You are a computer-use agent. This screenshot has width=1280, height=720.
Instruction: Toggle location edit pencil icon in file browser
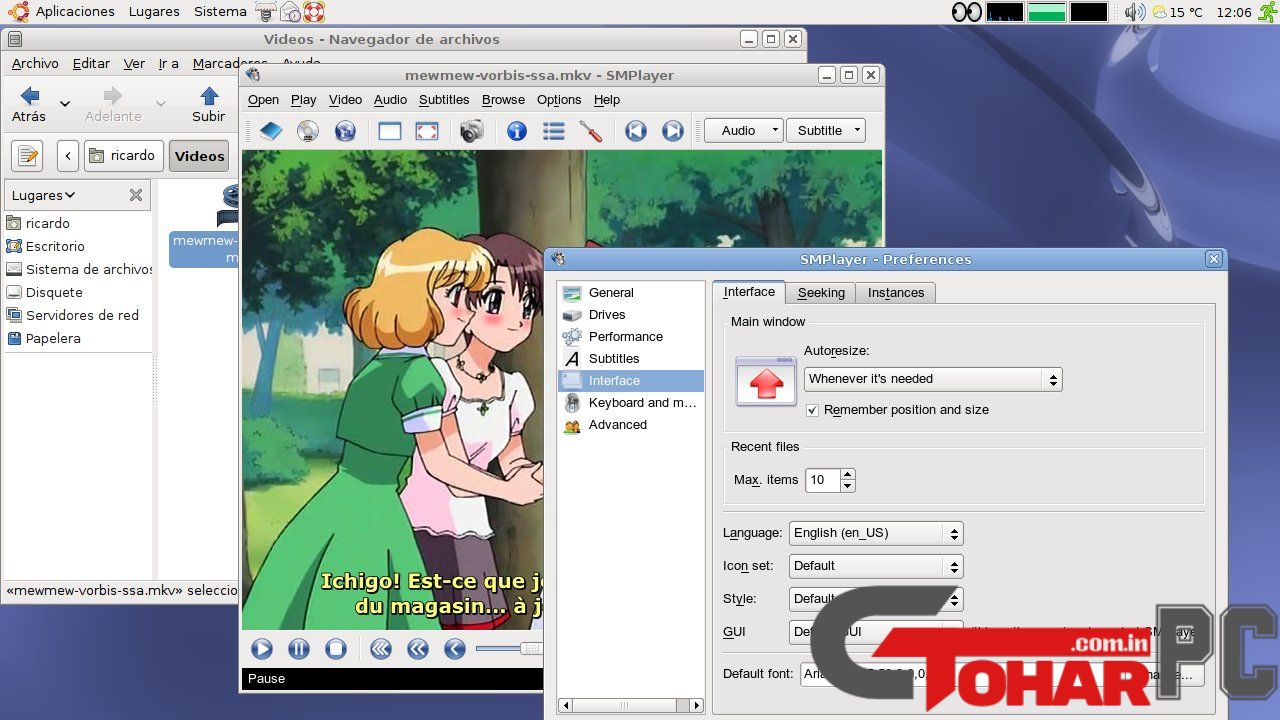click(27, 156)
